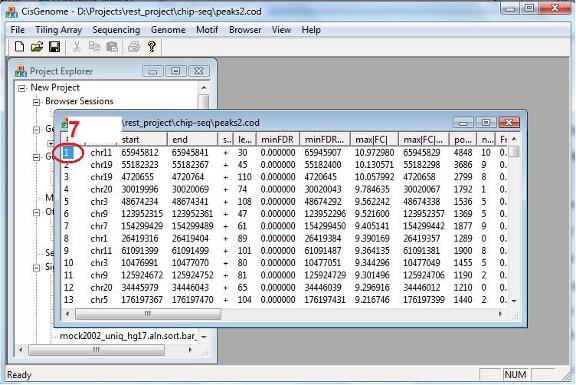576x385 pixels.
Task: Click max|FC| value 9.562242
Action: click(x=372, y=202)
